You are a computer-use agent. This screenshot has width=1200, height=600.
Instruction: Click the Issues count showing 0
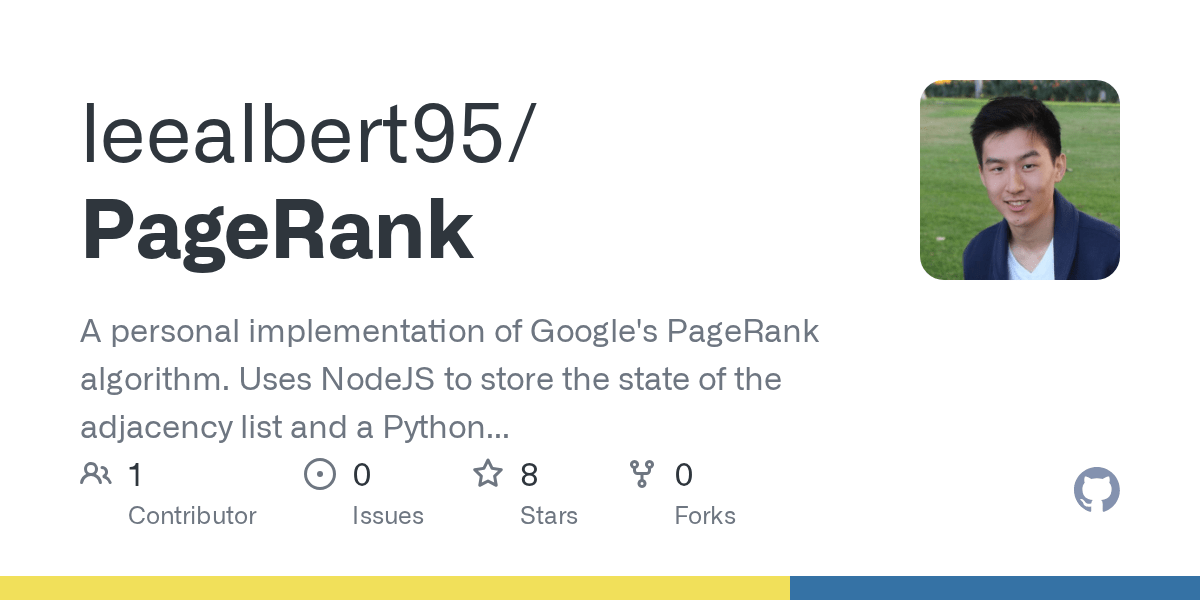click(x=362, y=475)
